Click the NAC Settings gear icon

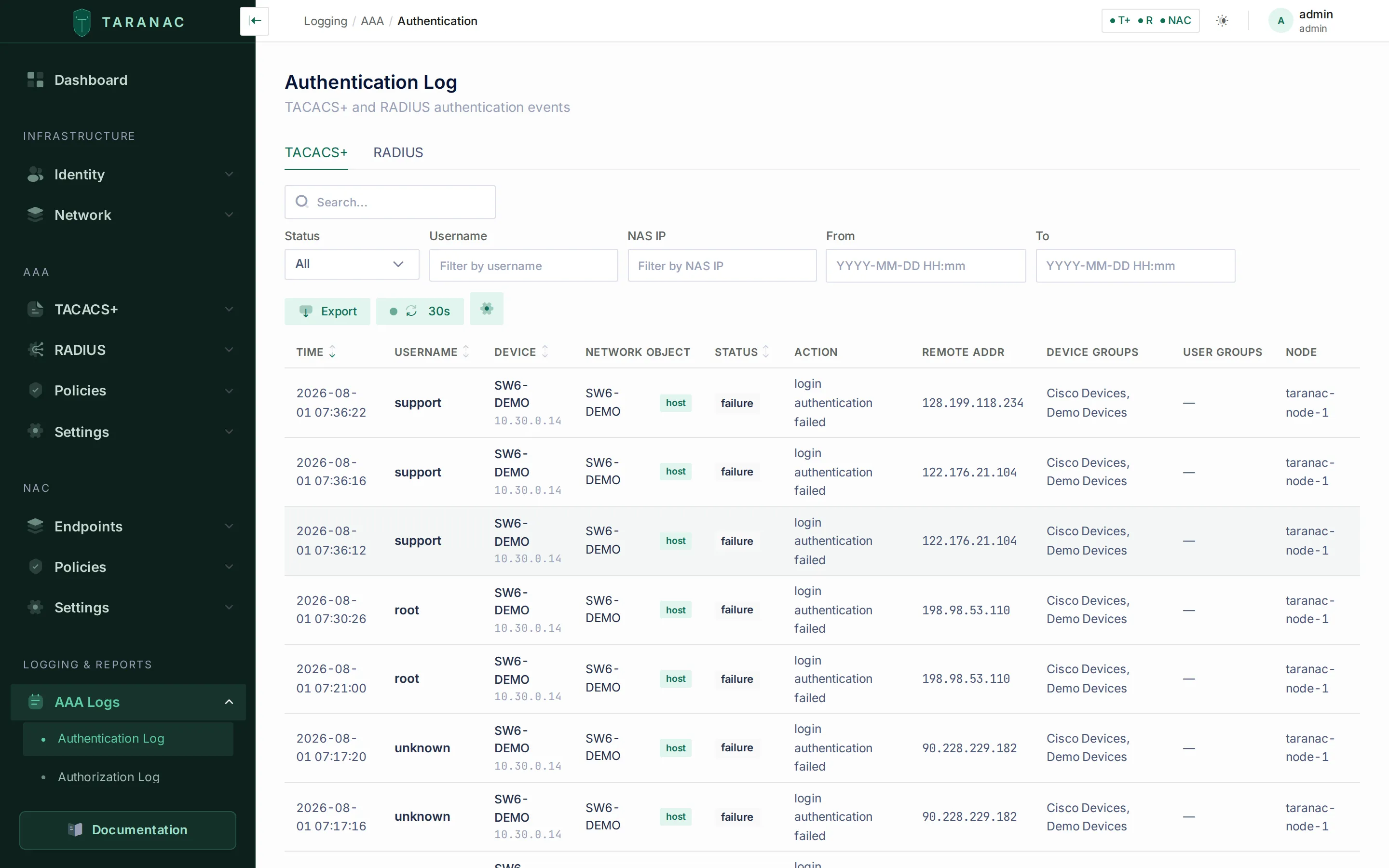36,607
